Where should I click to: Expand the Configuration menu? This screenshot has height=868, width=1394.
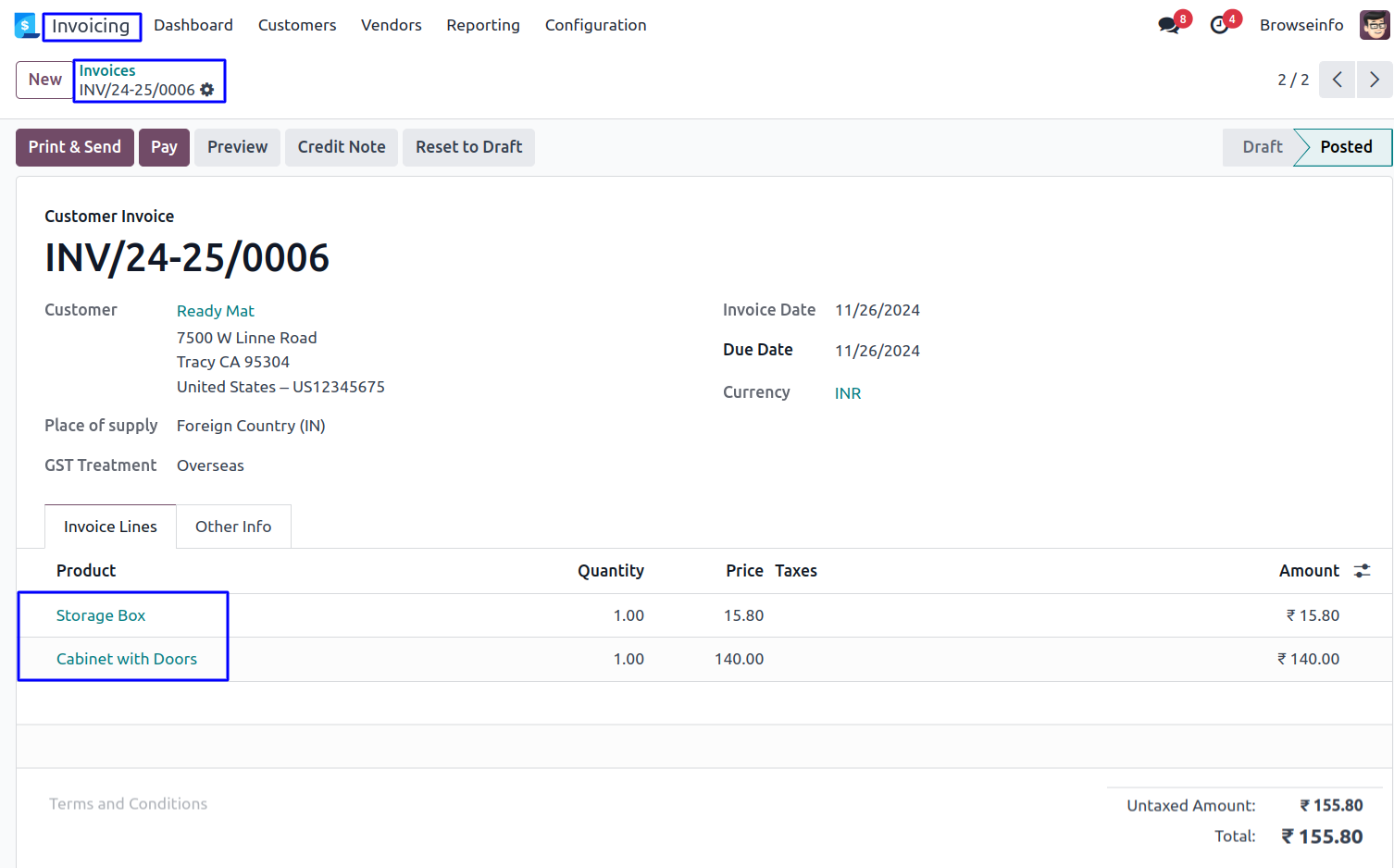595,25
